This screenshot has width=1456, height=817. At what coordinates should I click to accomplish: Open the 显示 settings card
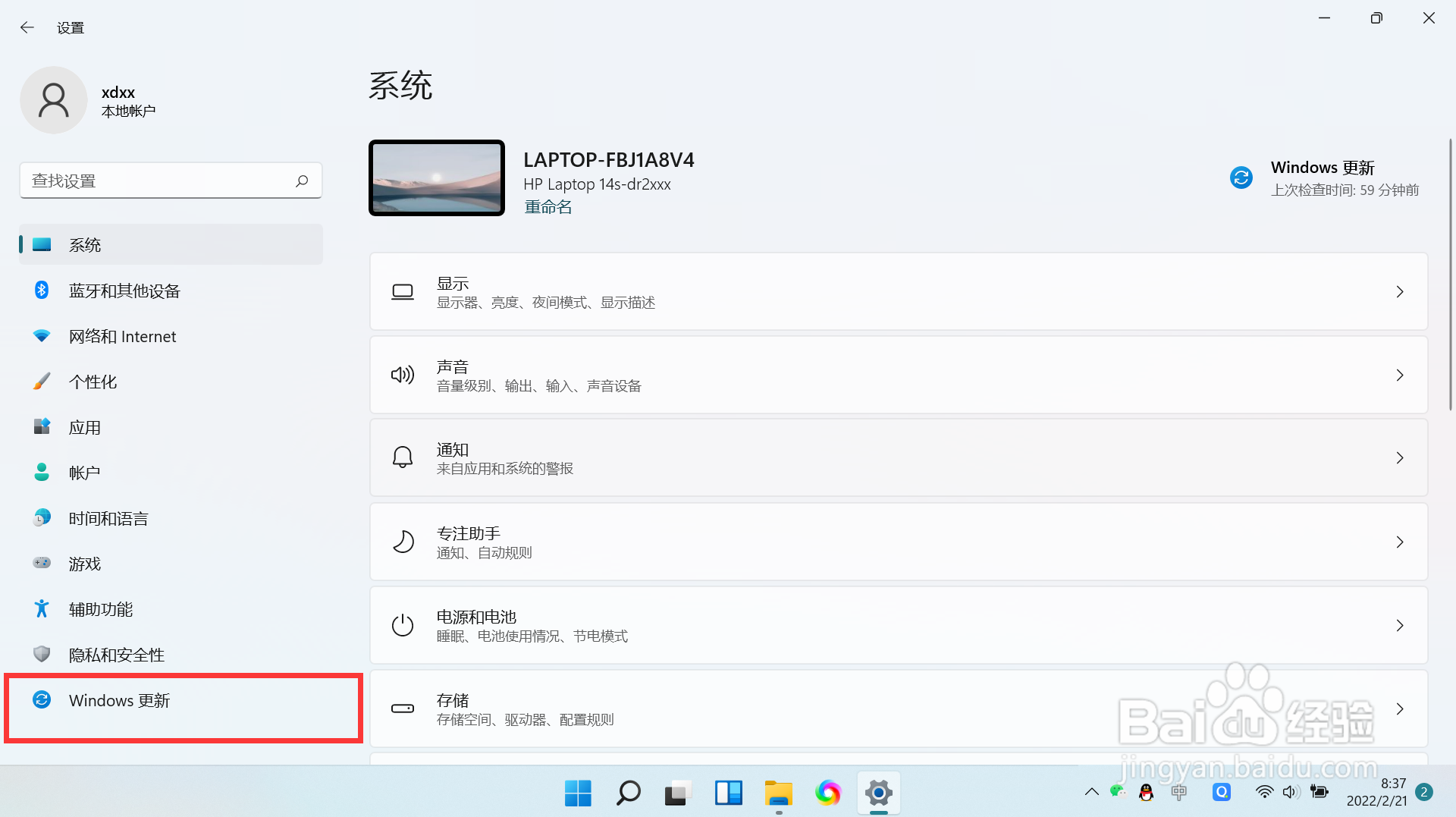(899, 292)
